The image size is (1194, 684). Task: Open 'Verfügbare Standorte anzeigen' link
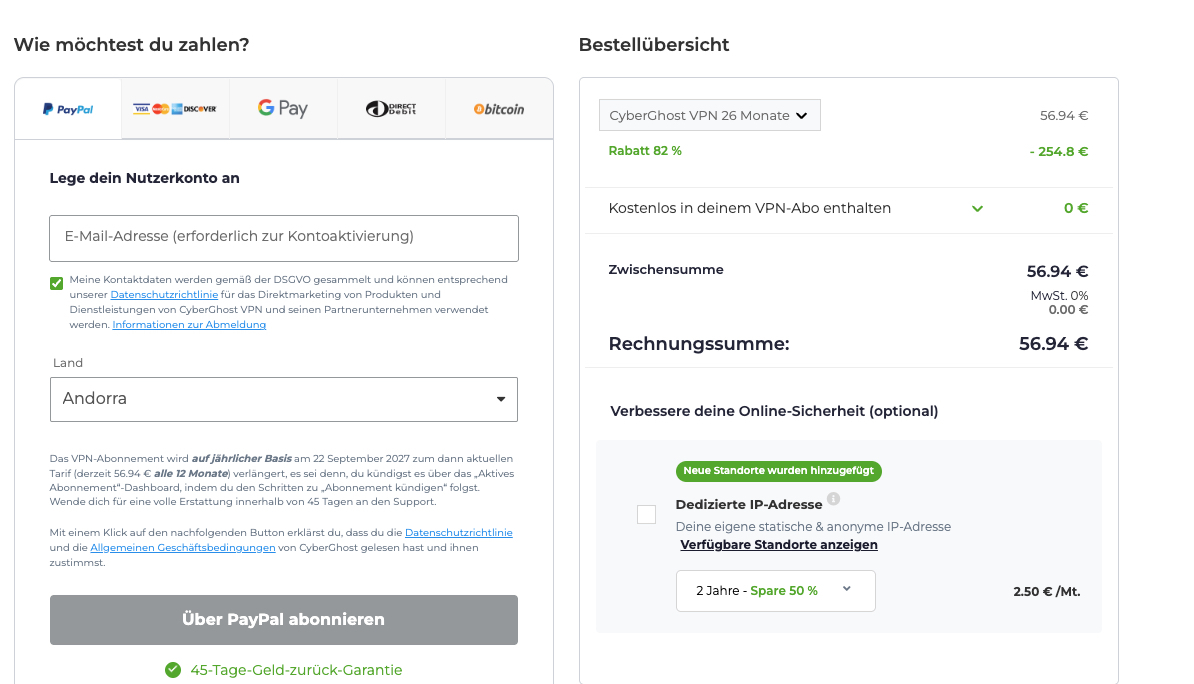[779, 545]
